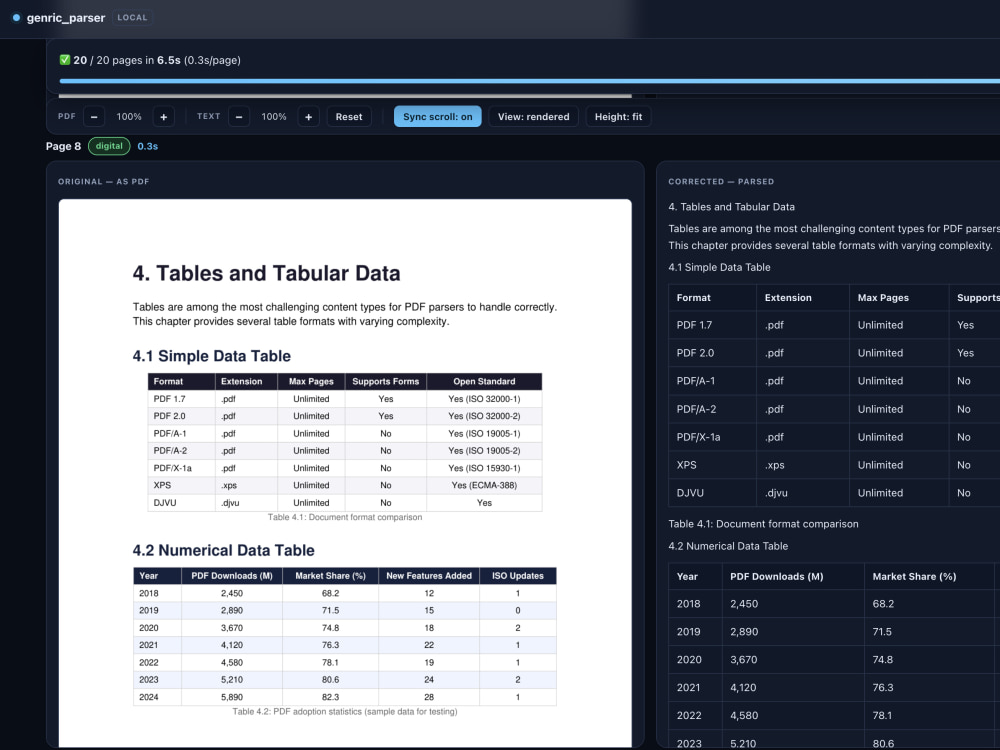Click the blue dot beside genric_parser
This screenshot has width=1000, height=750.
coord(17,18)
